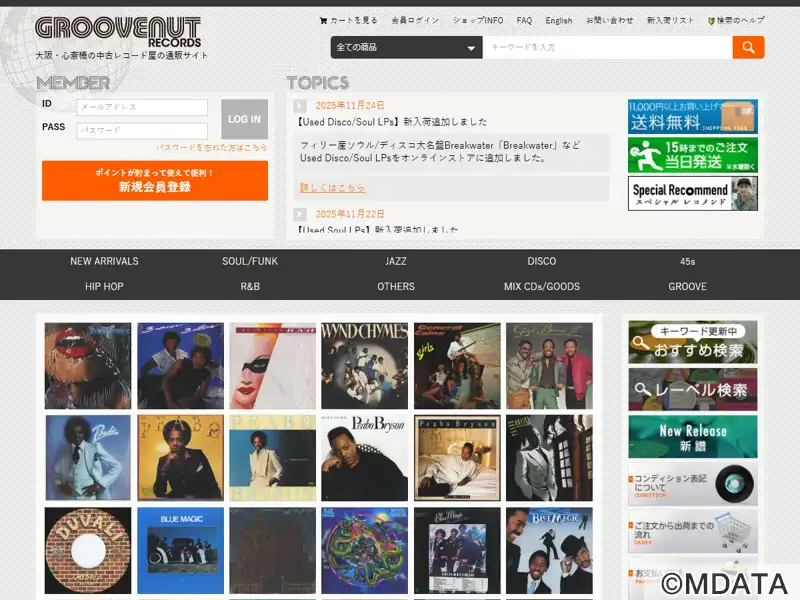
Task: Click the keyword search input field
Action: coord(607,47)
